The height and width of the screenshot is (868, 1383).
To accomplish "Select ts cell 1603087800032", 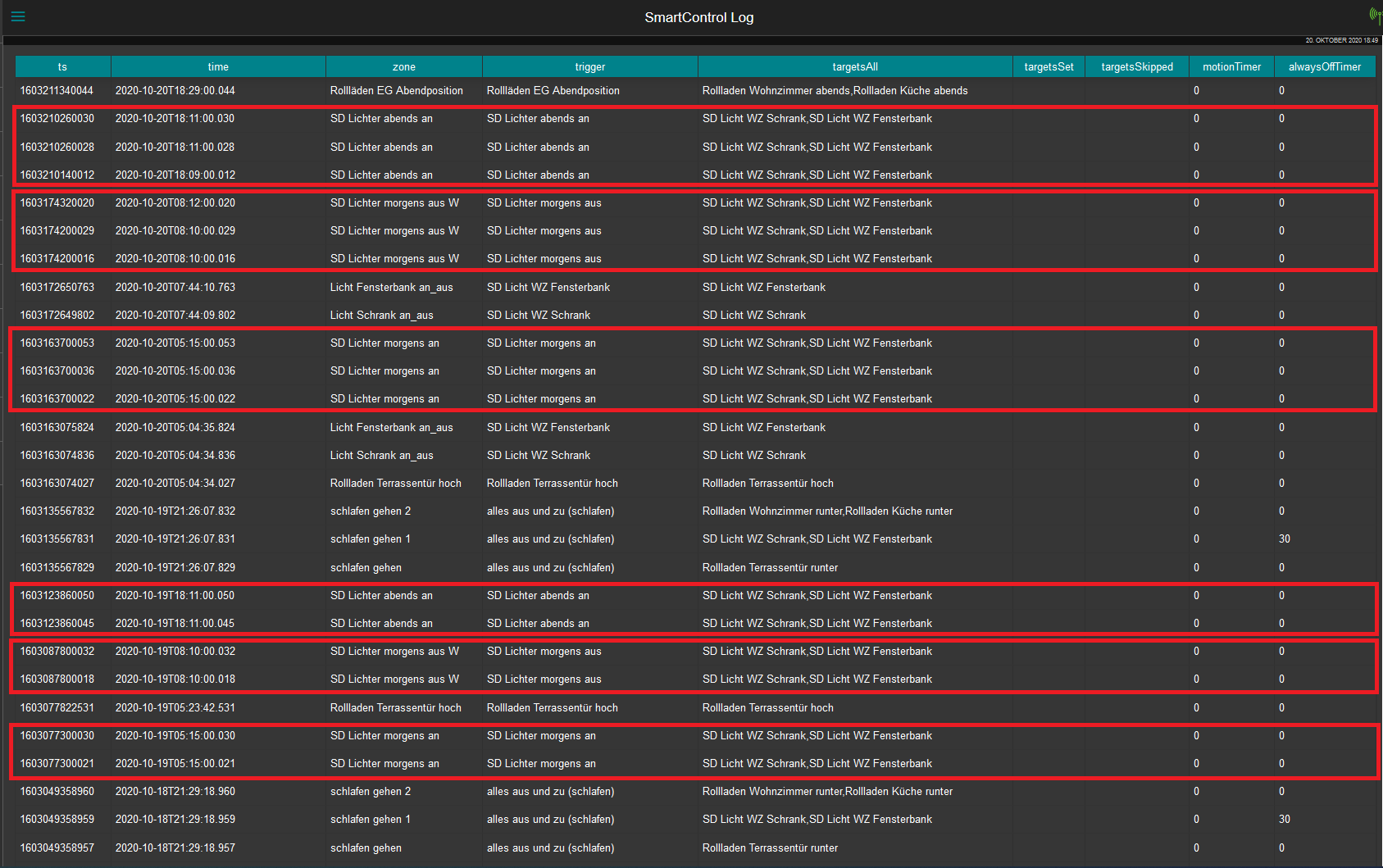I will tap(57, 651).
